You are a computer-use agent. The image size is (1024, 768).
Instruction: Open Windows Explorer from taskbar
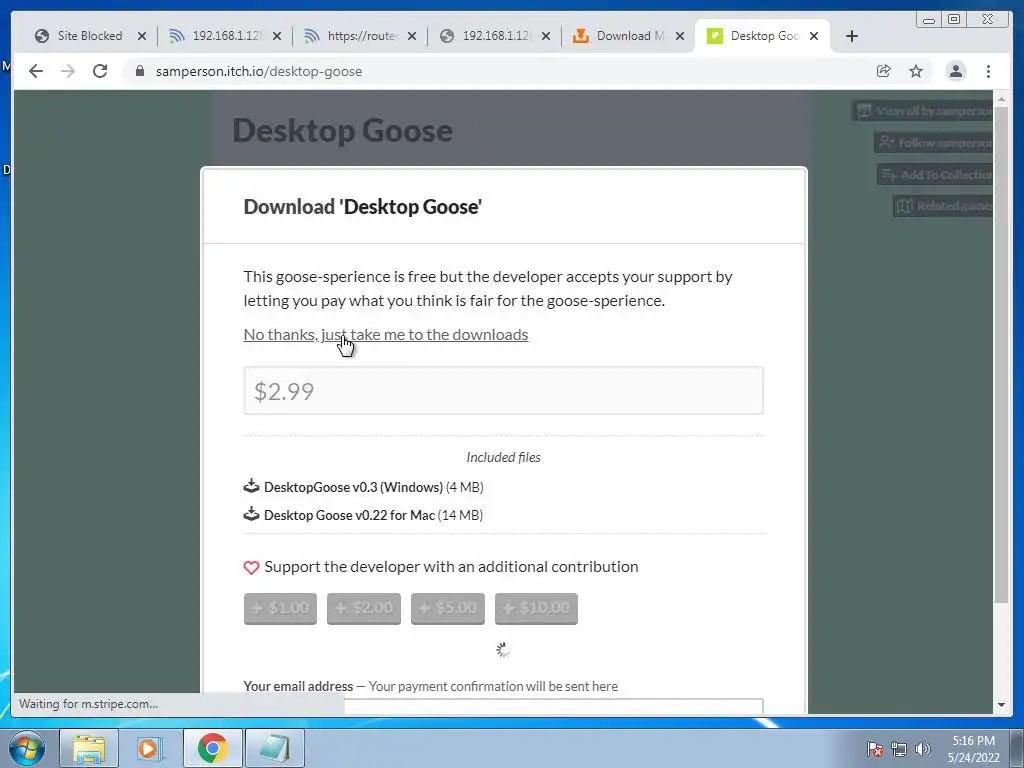[89, 748]
